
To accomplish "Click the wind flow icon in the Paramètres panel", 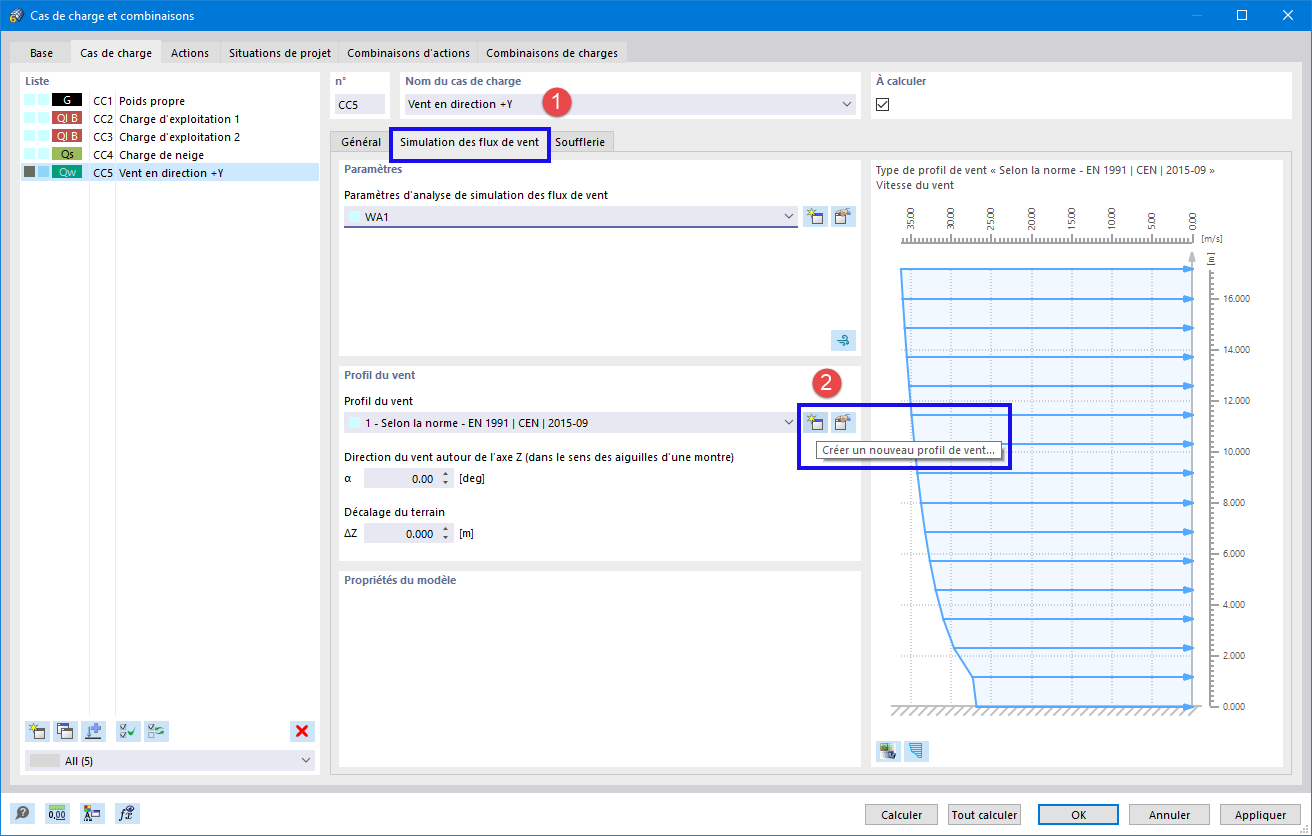I will tap(844, 341).
